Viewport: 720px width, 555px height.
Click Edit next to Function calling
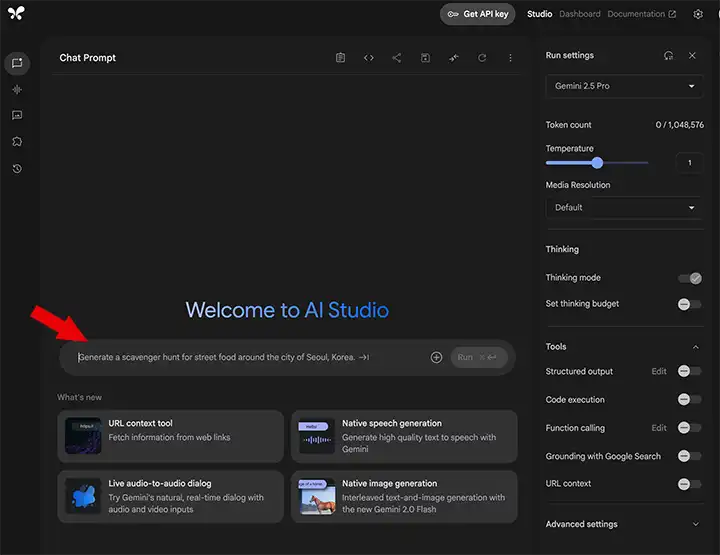coord(658,428)
